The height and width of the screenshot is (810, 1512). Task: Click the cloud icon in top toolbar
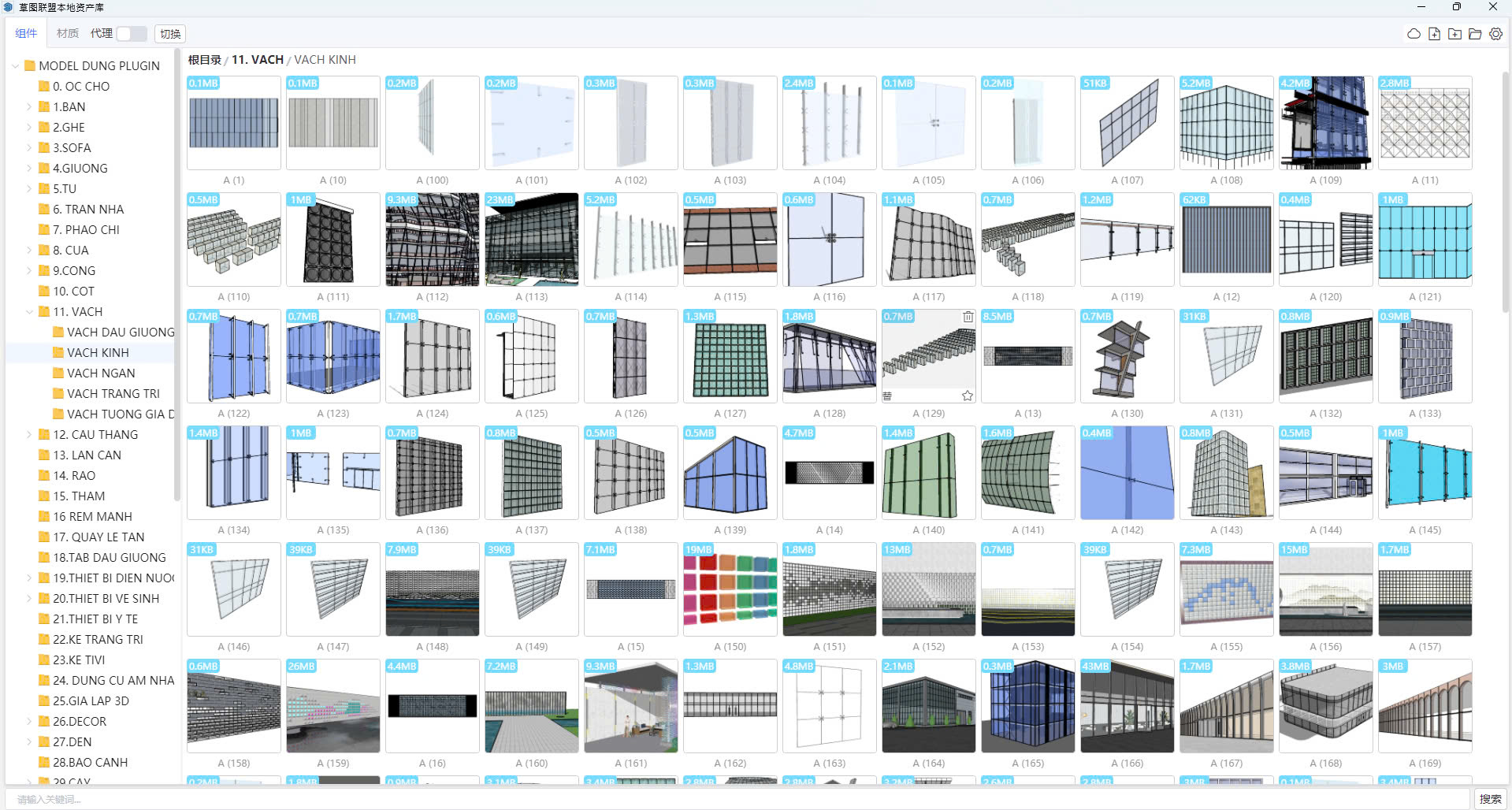[1414, 34]
